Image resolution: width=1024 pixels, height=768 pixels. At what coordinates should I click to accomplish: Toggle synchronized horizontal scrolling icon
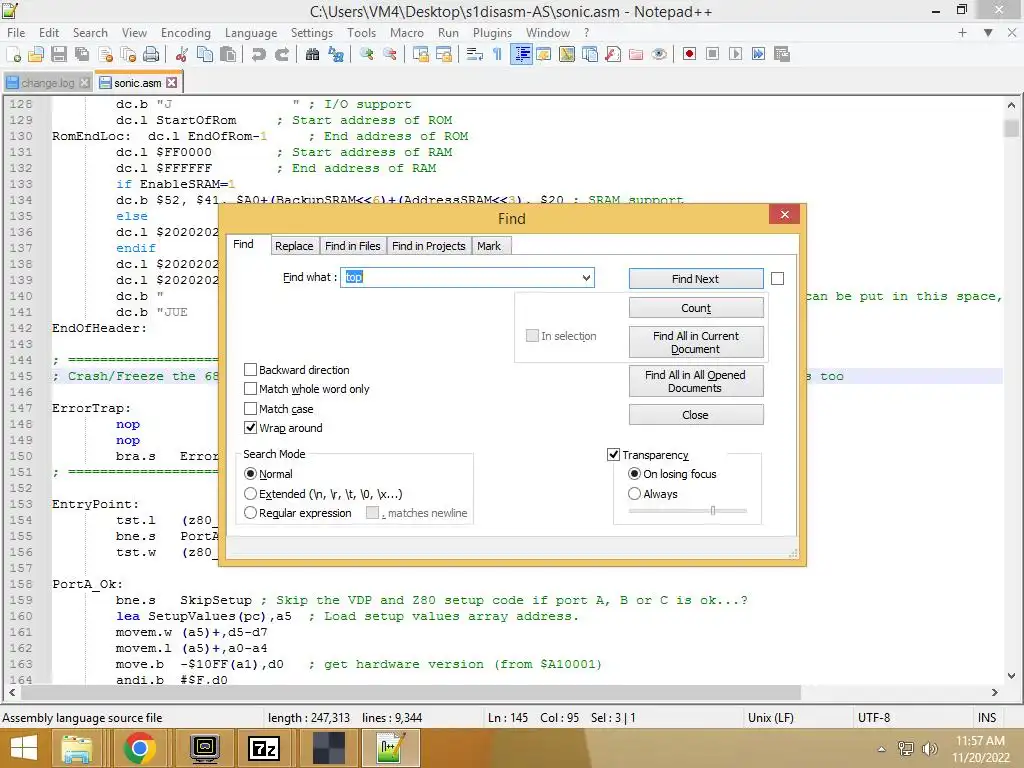point(443,54)
